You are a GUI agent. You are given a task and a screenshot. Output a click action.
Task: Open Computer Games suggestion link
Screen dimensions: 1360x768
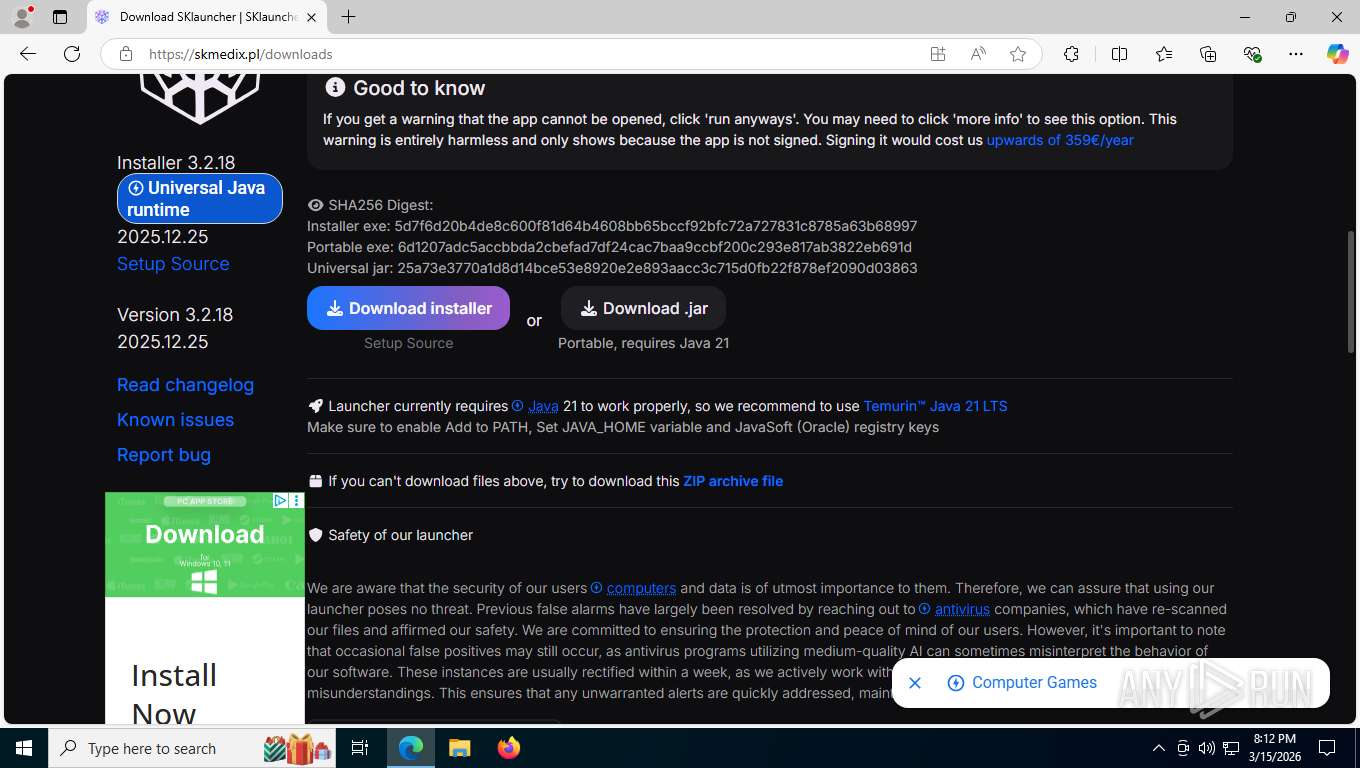click(1022, 683)
